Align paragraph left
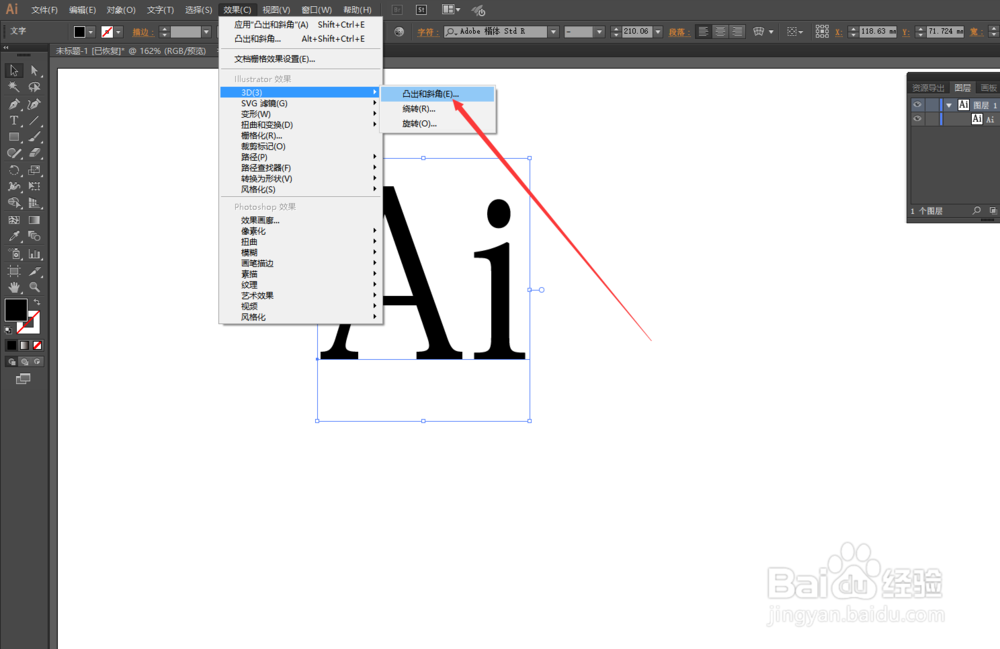This screenshot has height=649, width=1000. click(x=703, y=31)
